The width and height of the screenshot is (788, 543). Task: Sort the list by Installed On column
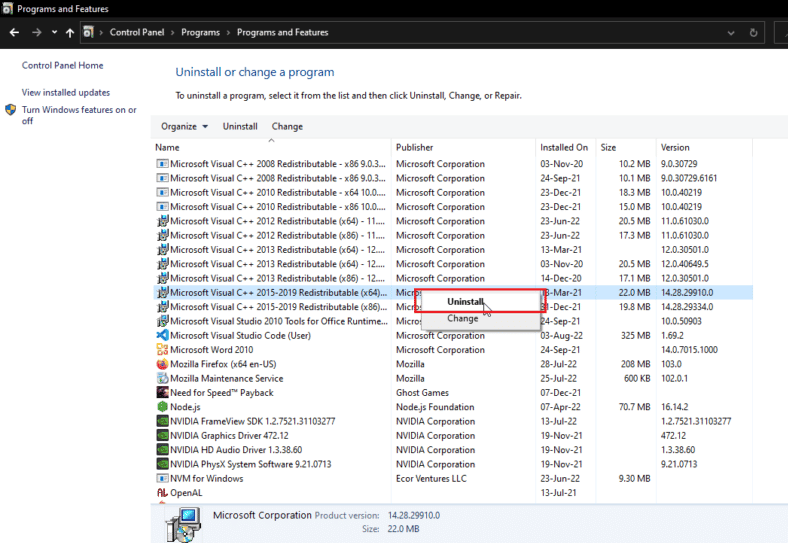(564, 147)
